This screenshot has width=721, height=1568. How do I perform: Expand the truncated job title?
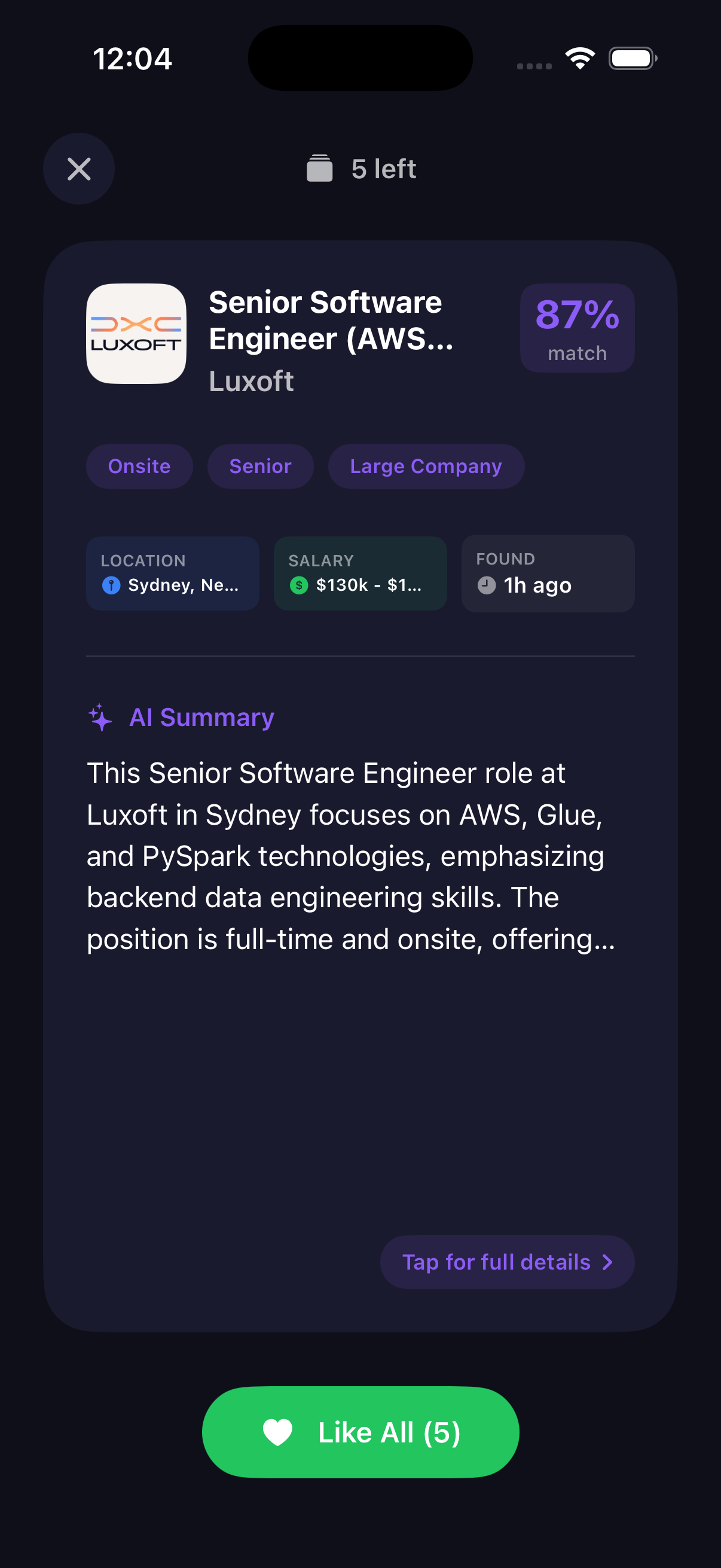332,321
